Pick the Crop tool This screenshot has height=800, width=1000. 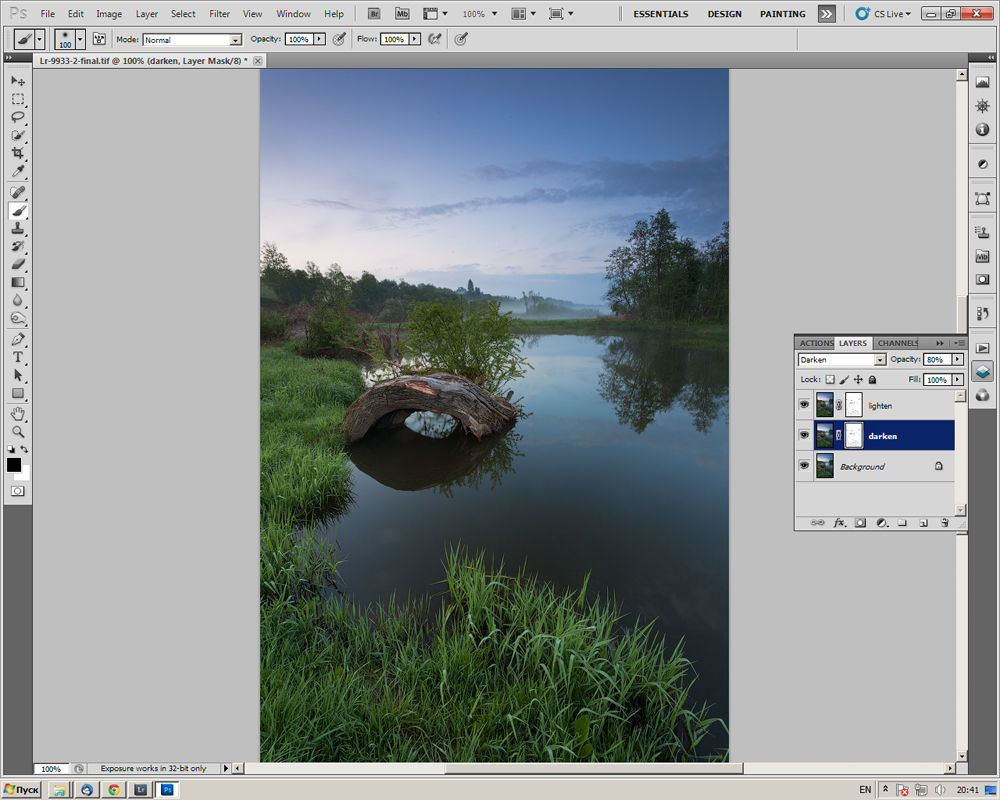click(x=18, y=153)
